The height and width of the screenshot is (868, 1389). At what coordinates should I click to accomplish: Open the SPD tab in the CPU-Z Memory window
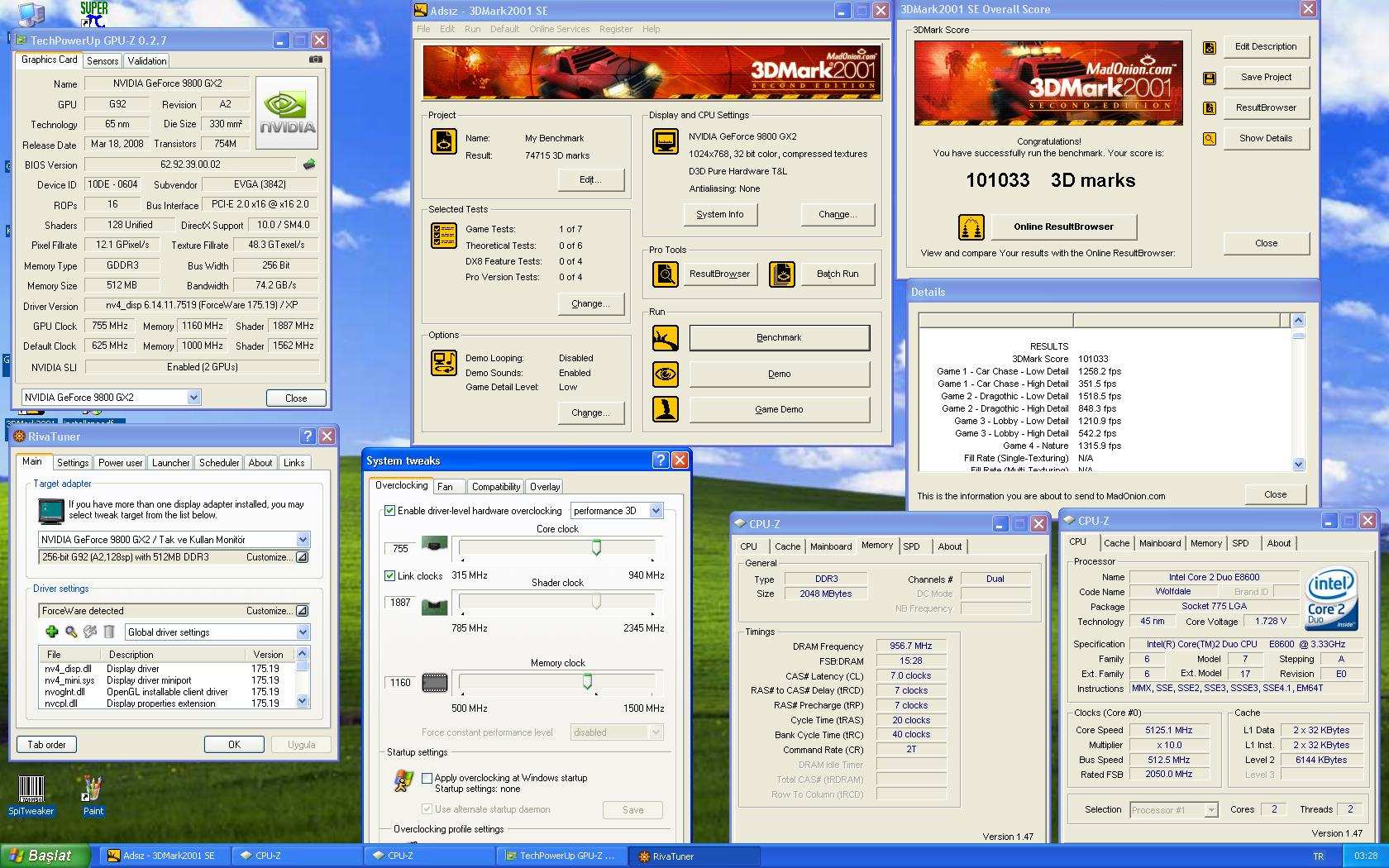pos(911,546)
